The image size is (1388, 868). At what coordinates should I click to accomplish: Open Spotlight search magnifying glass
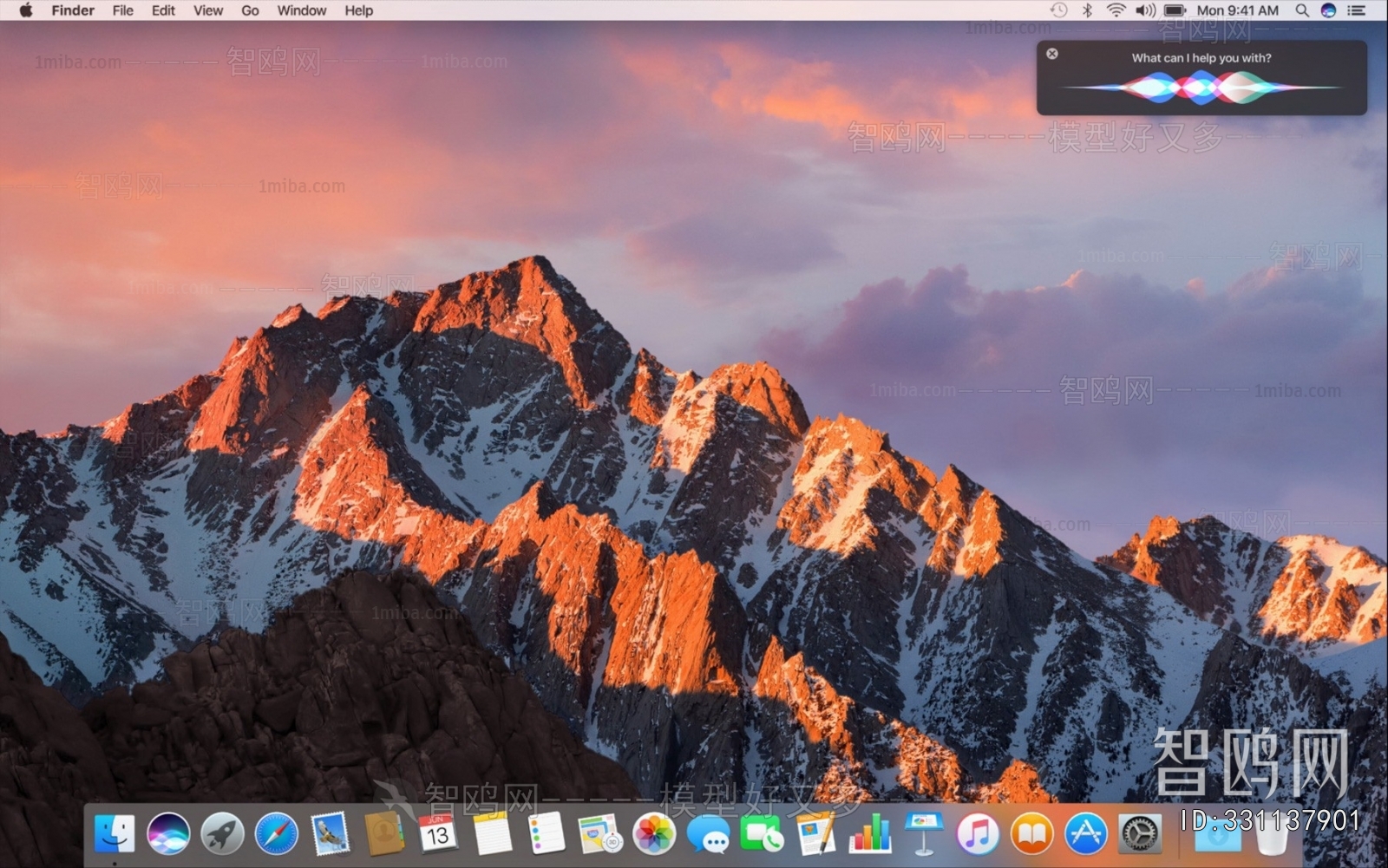tap(1301, 10)
